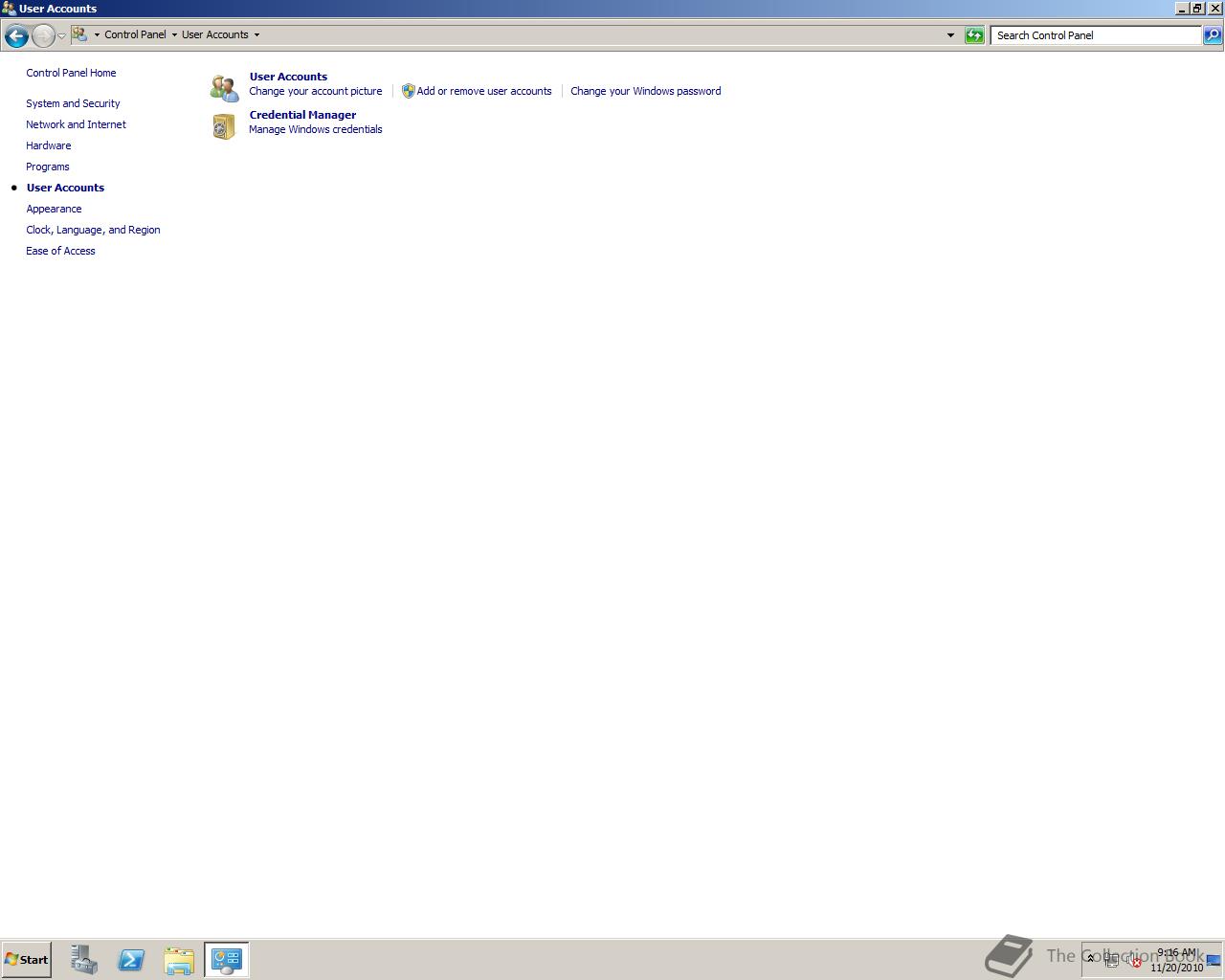Open the Credential Manager heading link

click(302, 115)
